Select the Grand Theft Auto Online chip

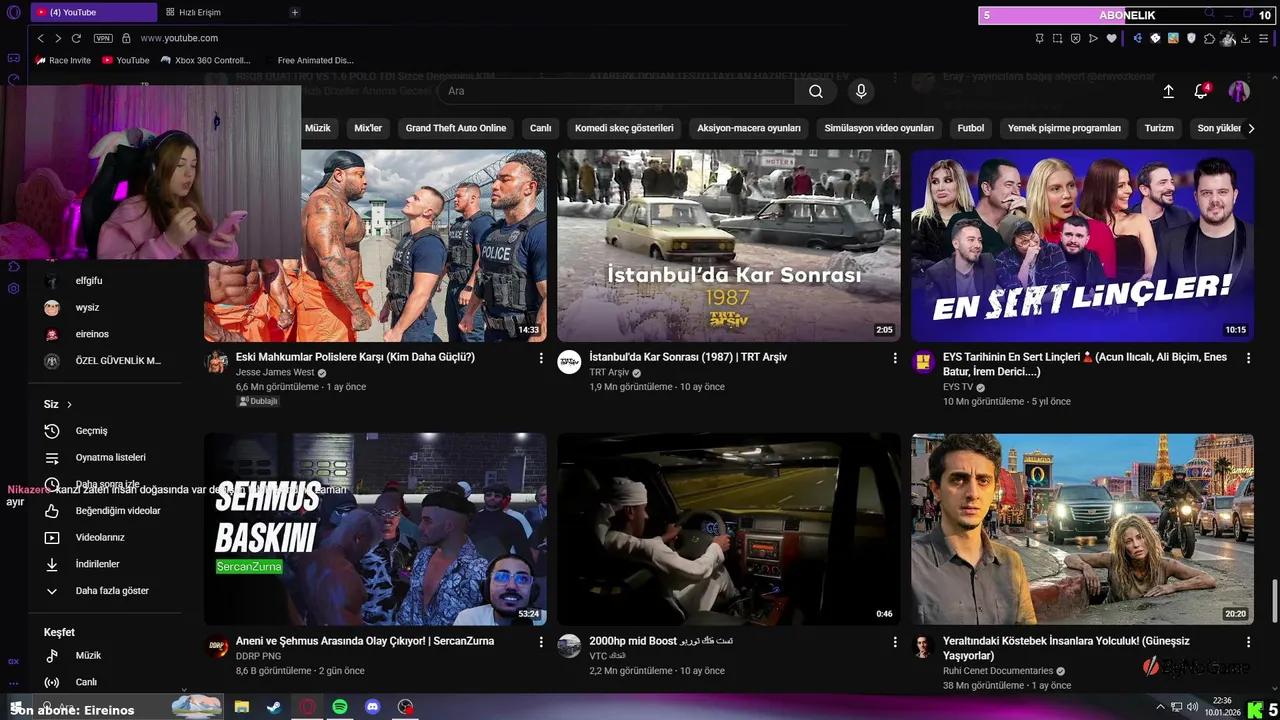[x=456, y=128]
